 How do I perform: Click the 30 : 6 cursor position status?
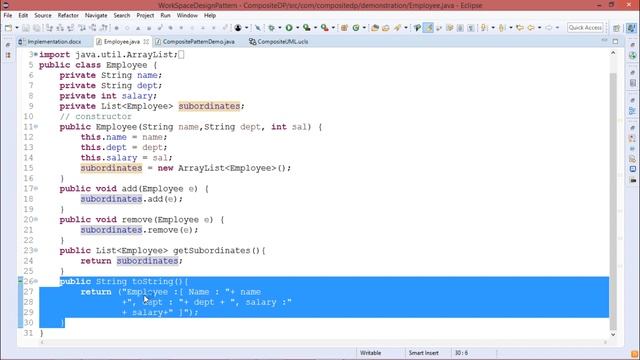pyautogui.click(x=461, y=353)
